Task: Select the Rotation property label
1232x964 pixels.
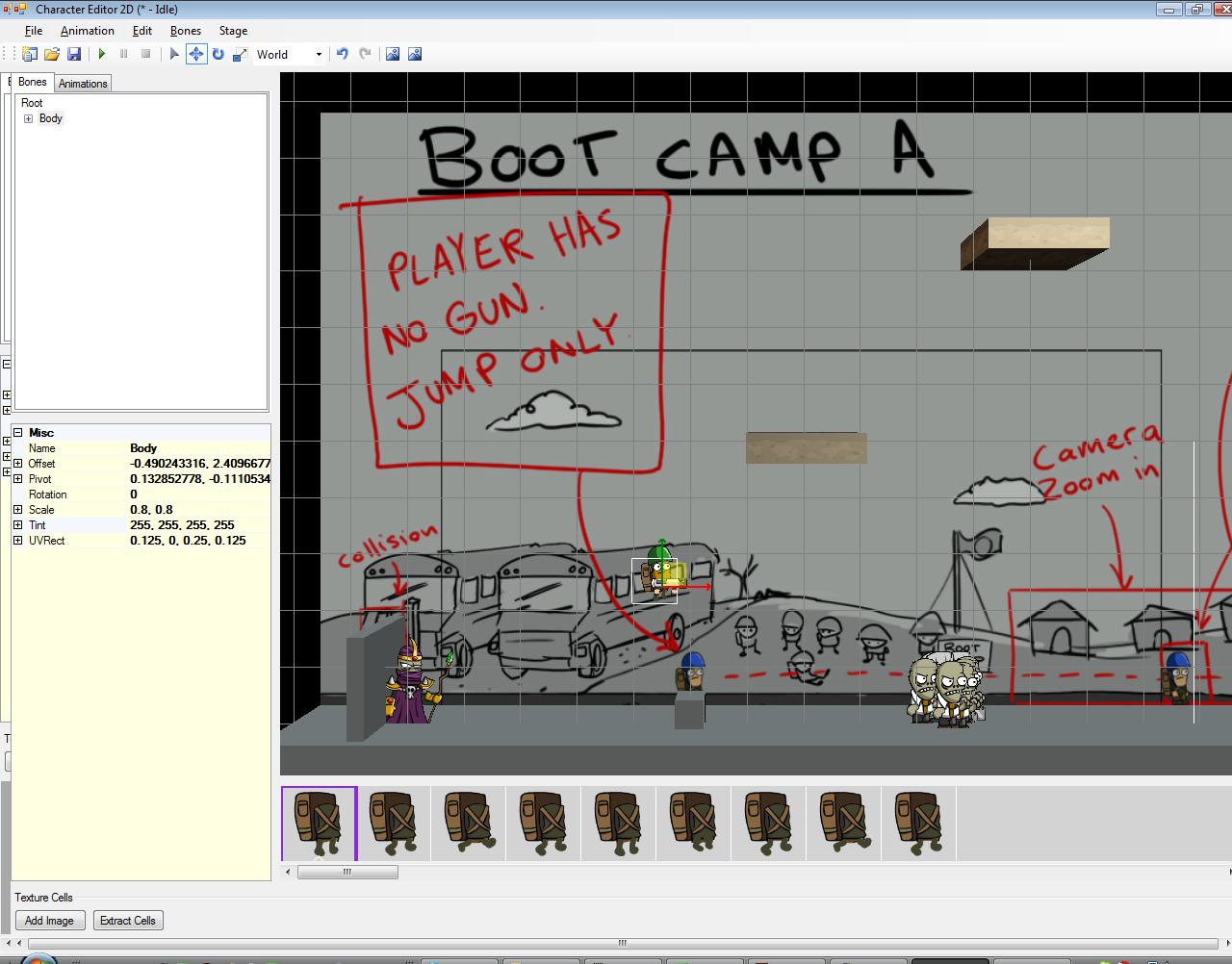Action: [x=48, y=495]
